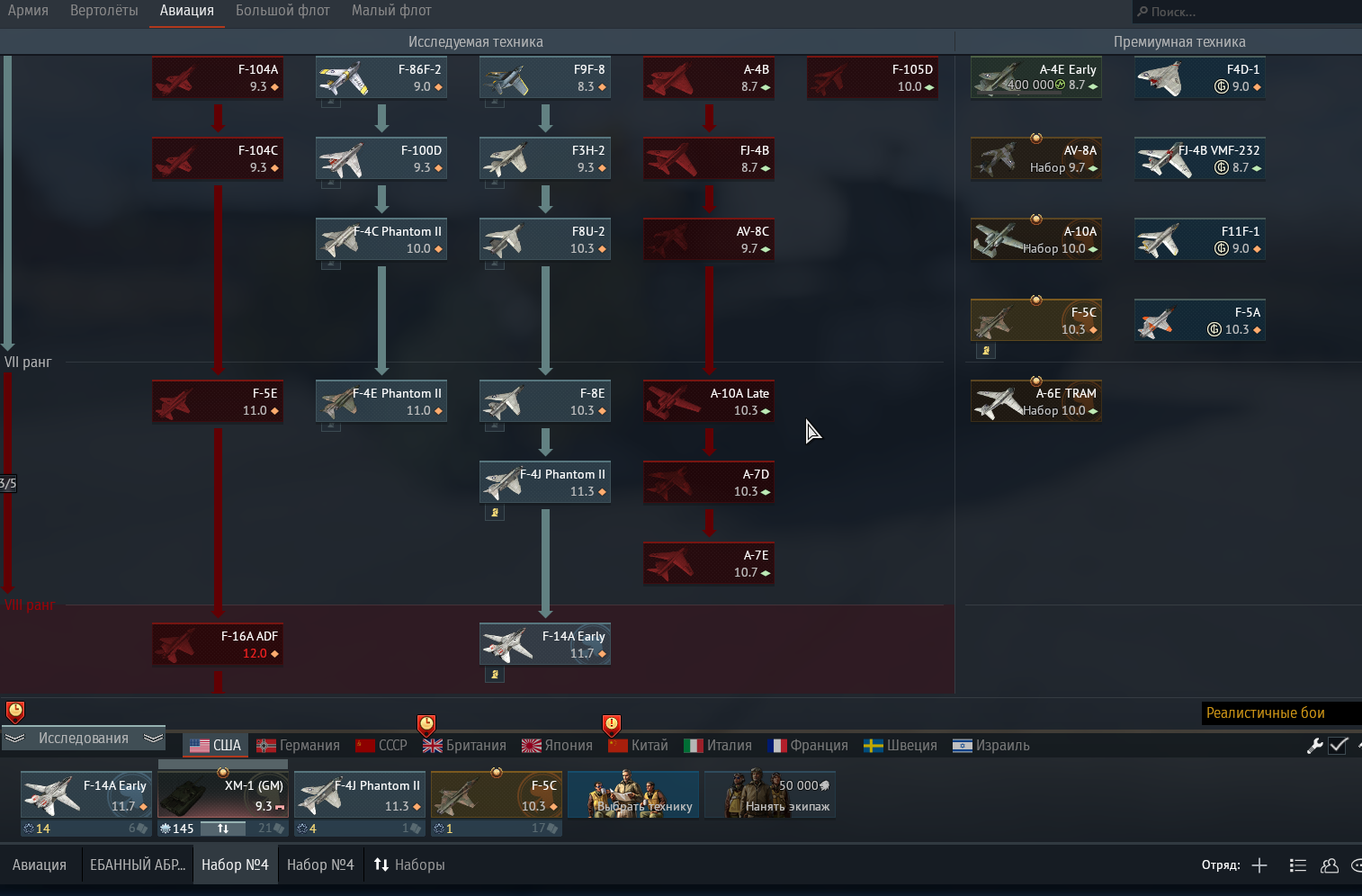Image resolution: width=1362 pixels, height=896 pixels.
Task: Open the list icon beside squad plus
Action: tap(1297, 865)
